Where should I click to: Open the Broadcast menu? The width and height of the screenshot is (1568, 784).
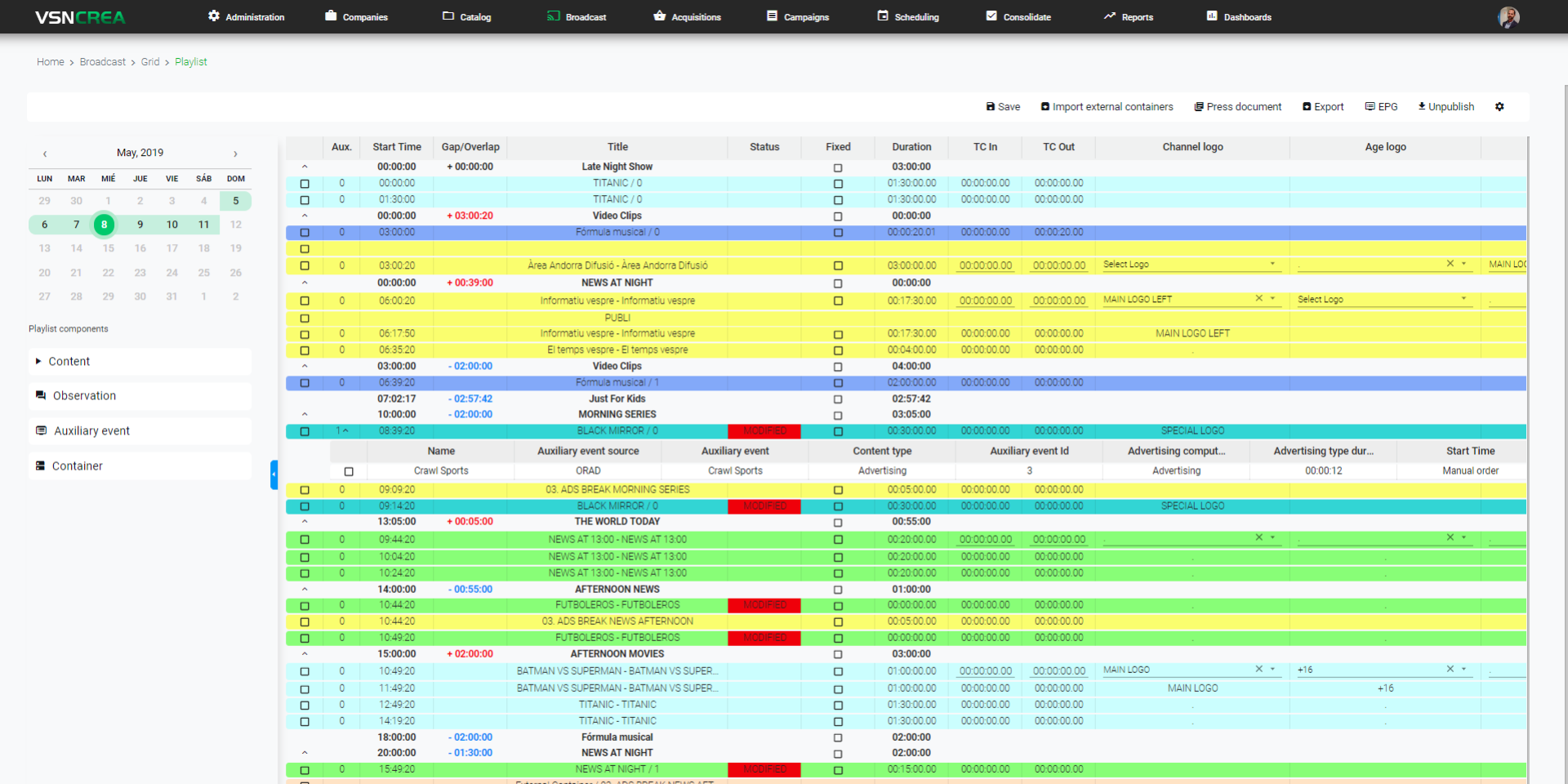pyautogui.click(x=577, y=16)
